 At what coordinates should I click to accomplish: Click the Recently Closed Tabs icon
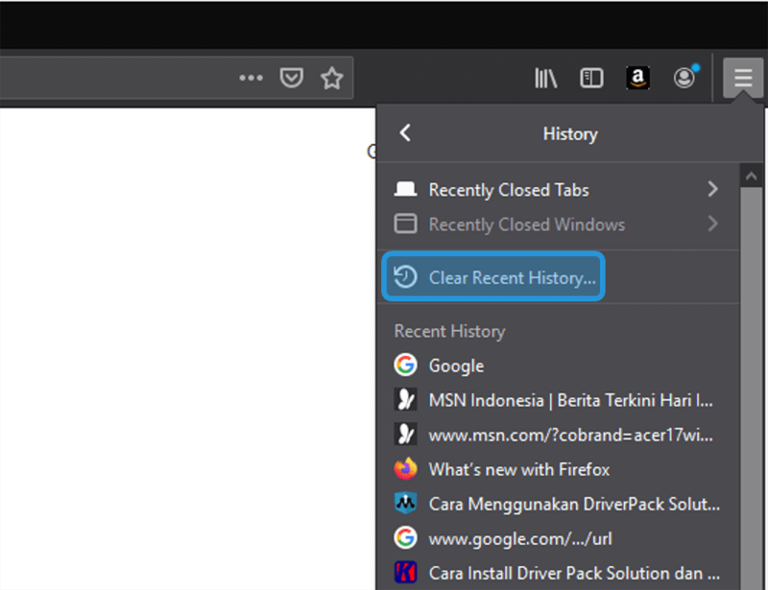click(406, 189)
